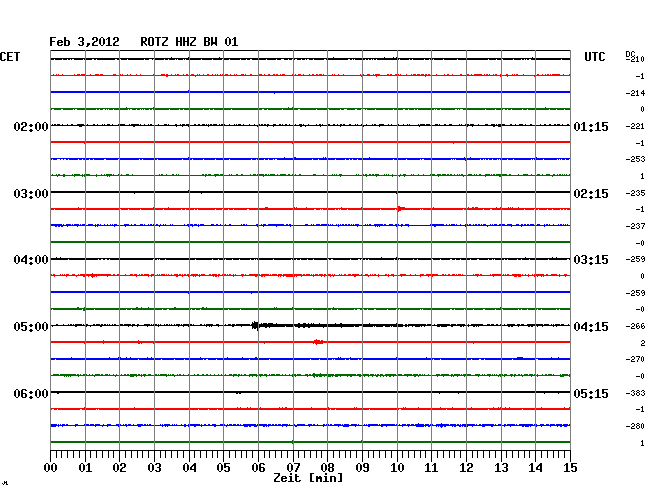Click the 05:15 UTC time label
650x494 pixels.
(x=591, y=393)
